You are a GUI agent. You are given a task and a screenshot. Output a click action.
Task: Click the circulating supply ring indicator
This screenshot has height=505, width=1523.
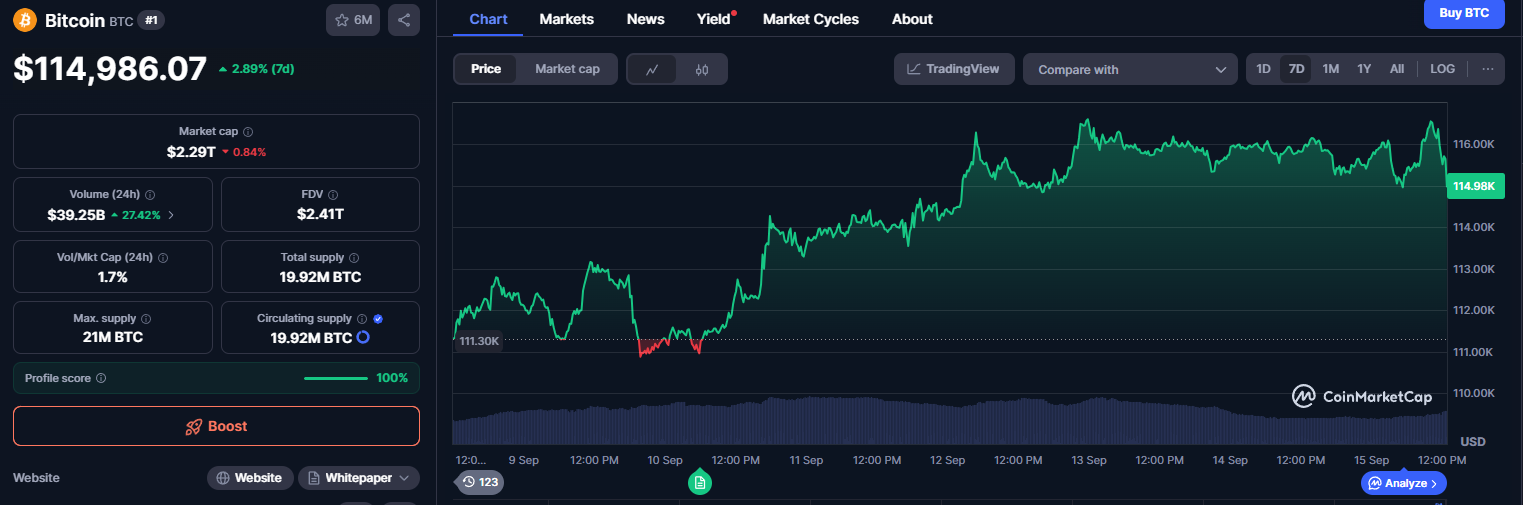(363, 338)
